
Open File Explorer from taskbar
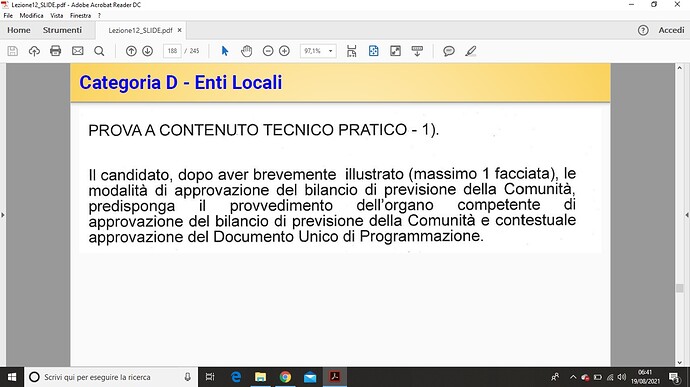point(261,377)
